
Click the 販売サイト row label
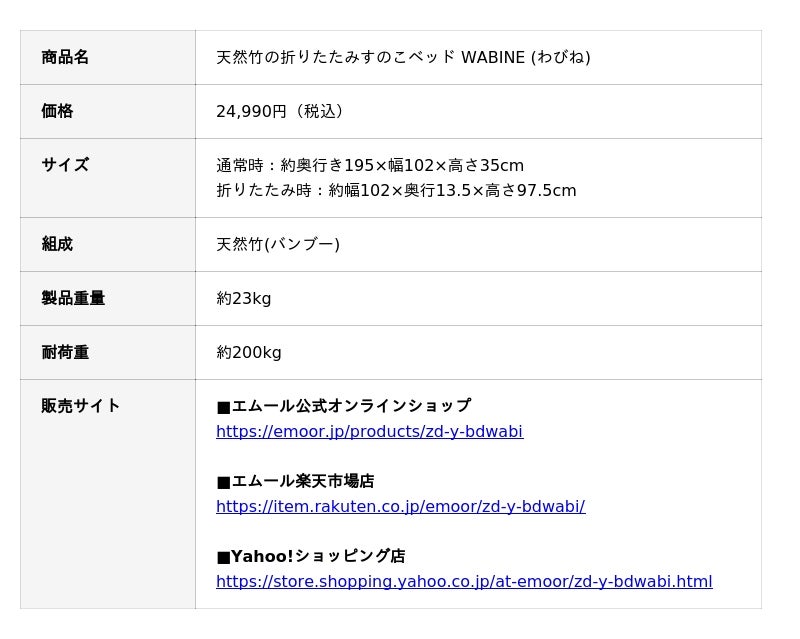81,406
